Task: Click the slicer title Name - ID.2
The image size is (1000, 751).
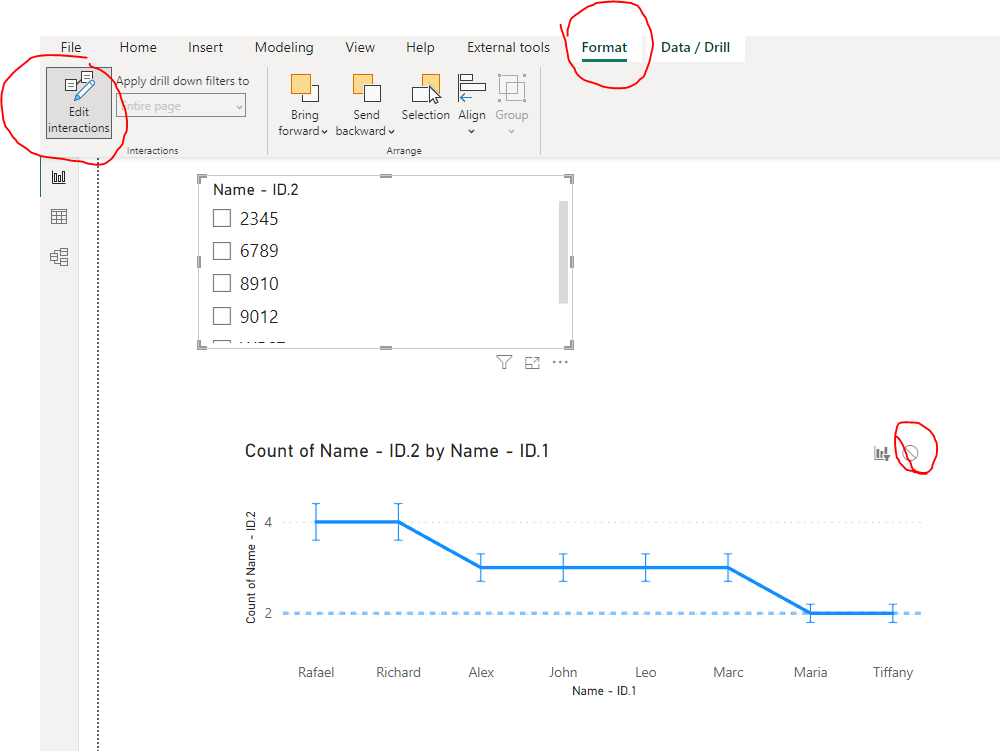Action: (256, 189)
